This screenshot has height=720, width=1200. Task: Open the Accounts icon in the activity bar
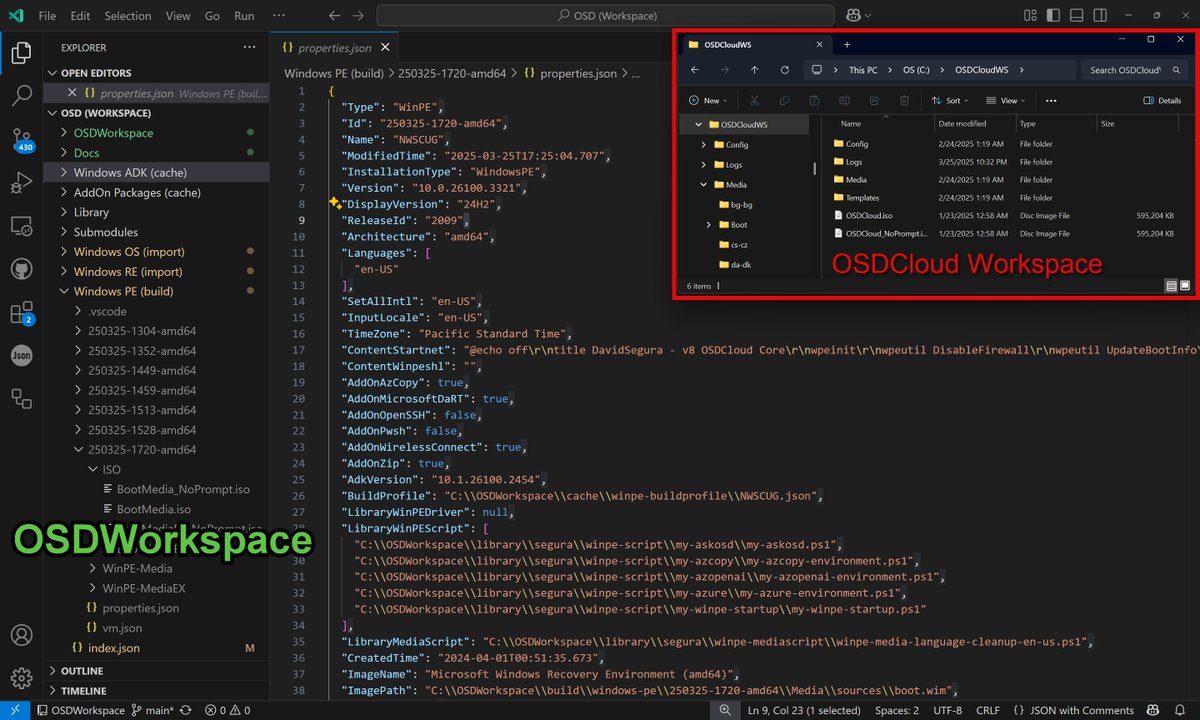pos(21,635)
